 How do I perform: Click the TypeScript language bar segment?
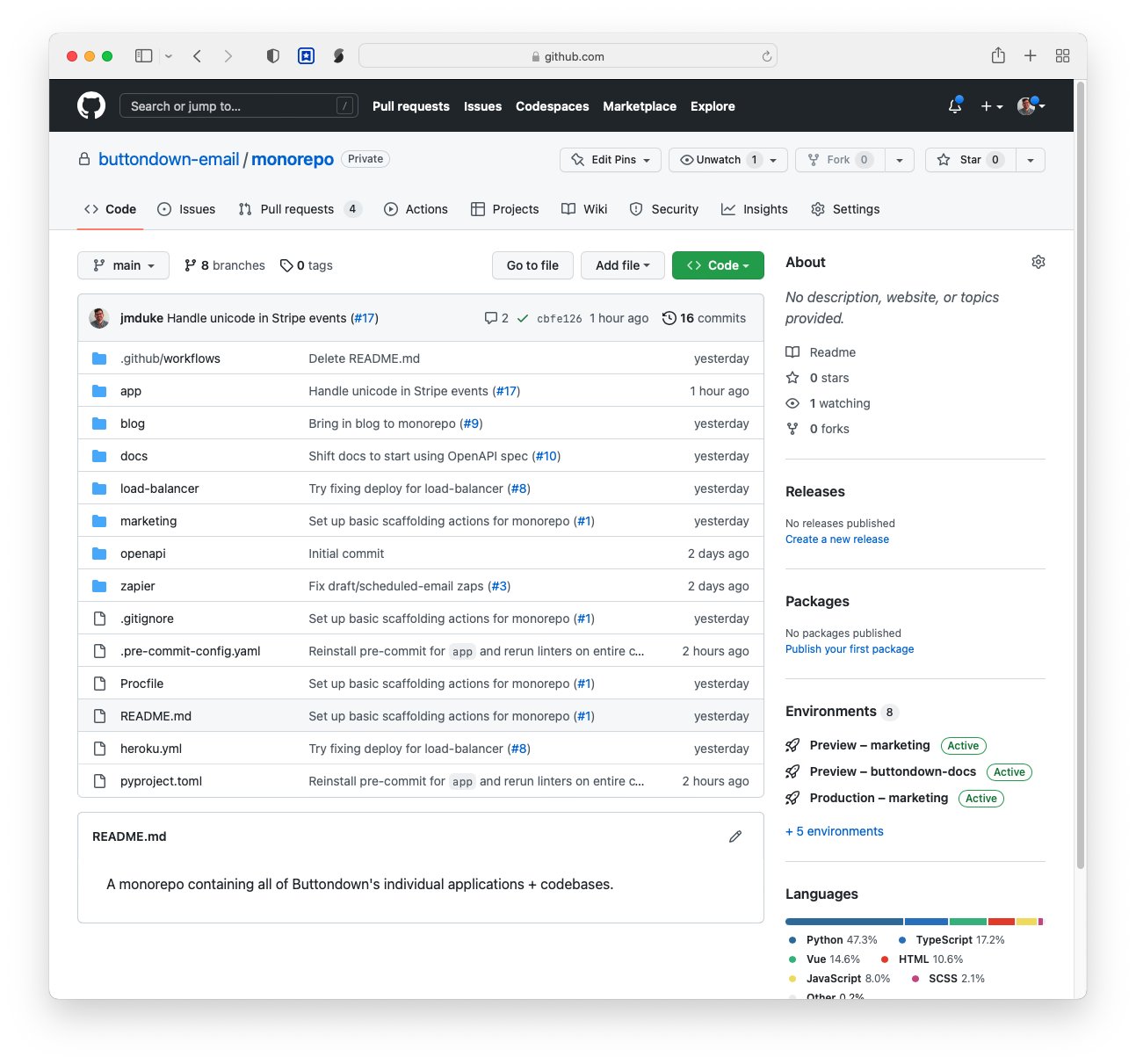pyautogui.click(x=926, y=922)
